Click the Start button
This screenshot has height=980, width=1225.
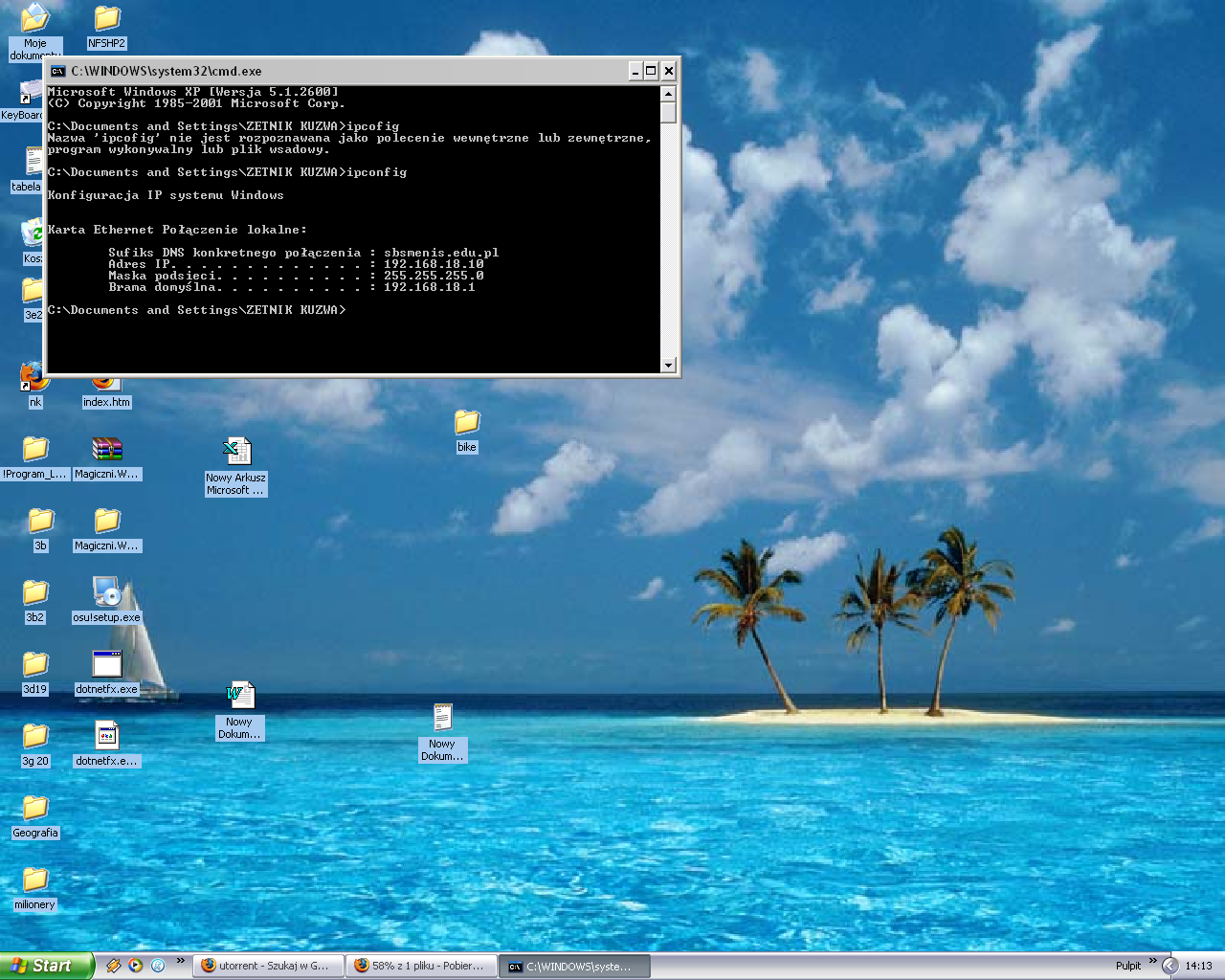tap(46, 966)
